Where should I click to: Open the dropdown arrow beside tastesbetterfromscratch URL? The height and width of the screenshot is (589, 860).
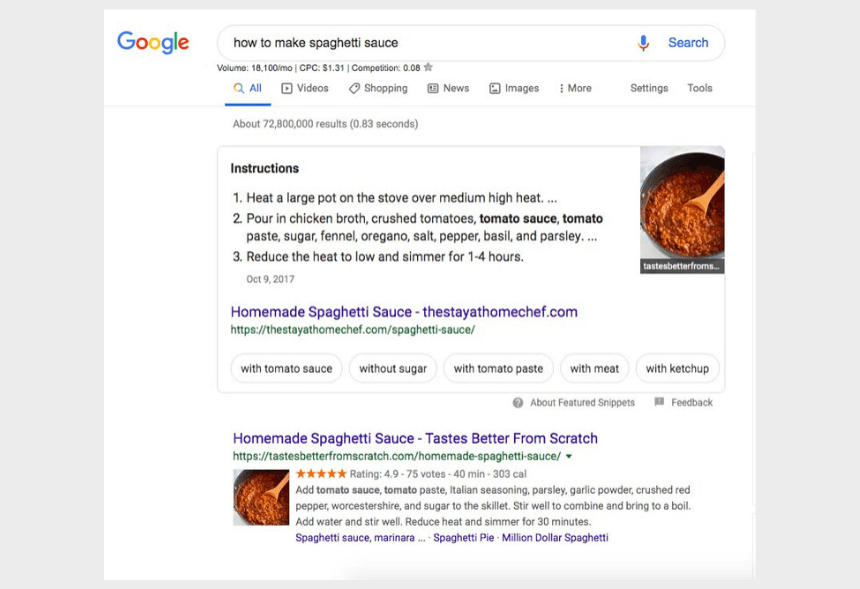[569, 456]
